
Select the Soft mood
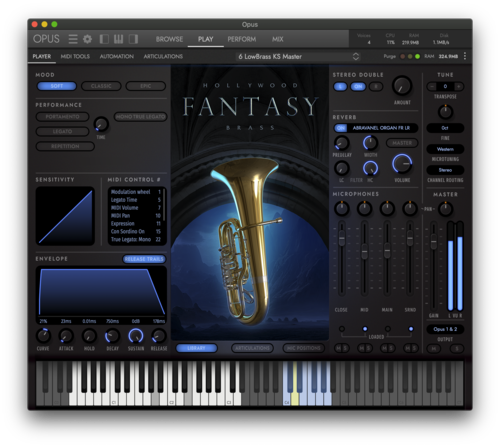[57, 86]
